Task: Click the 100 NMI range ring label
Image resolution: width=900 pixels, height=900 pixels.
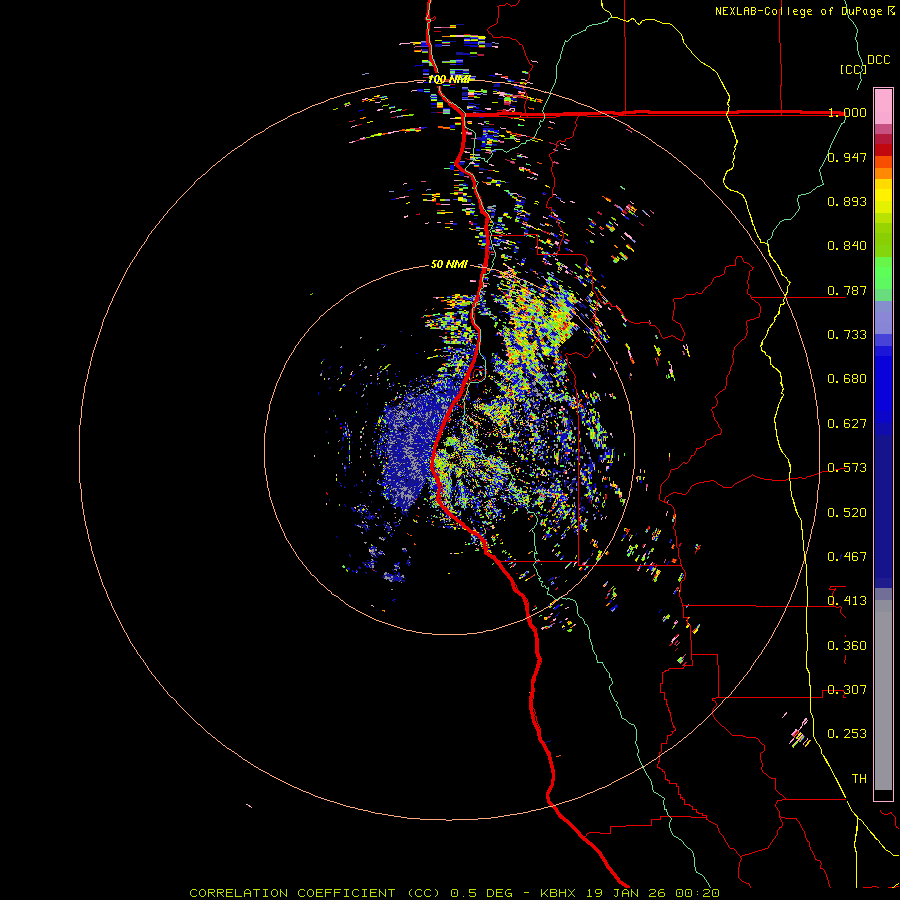Action: coord(449,79)
